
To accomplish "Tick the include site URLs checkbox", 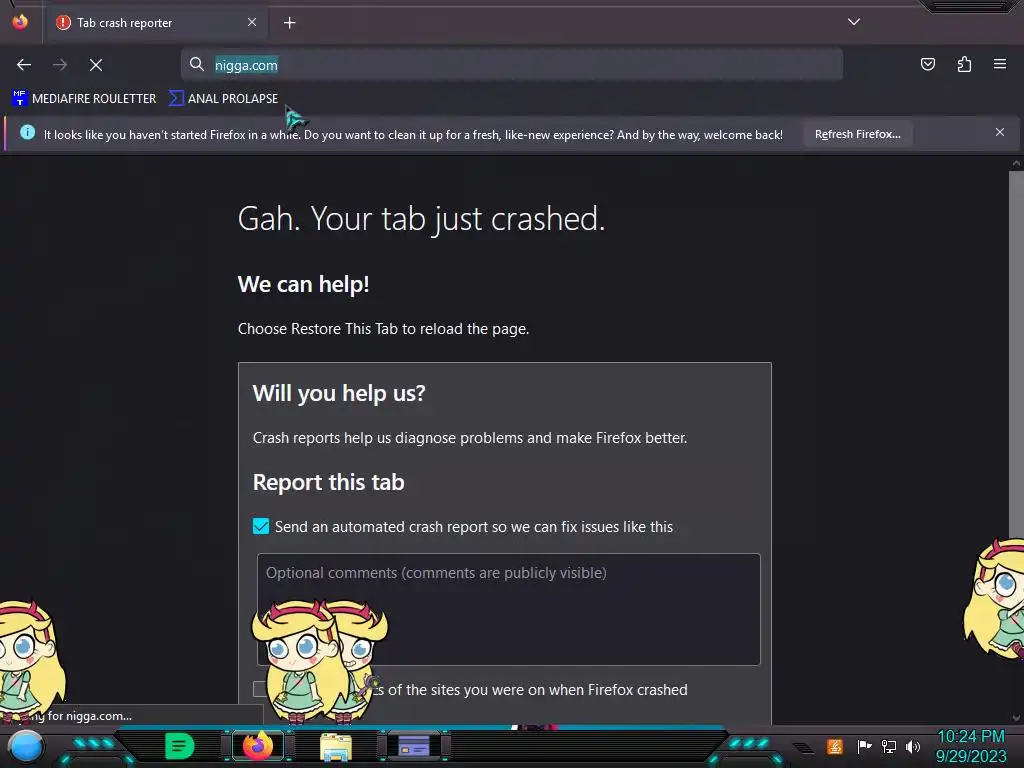I will (x=259, y=689).
